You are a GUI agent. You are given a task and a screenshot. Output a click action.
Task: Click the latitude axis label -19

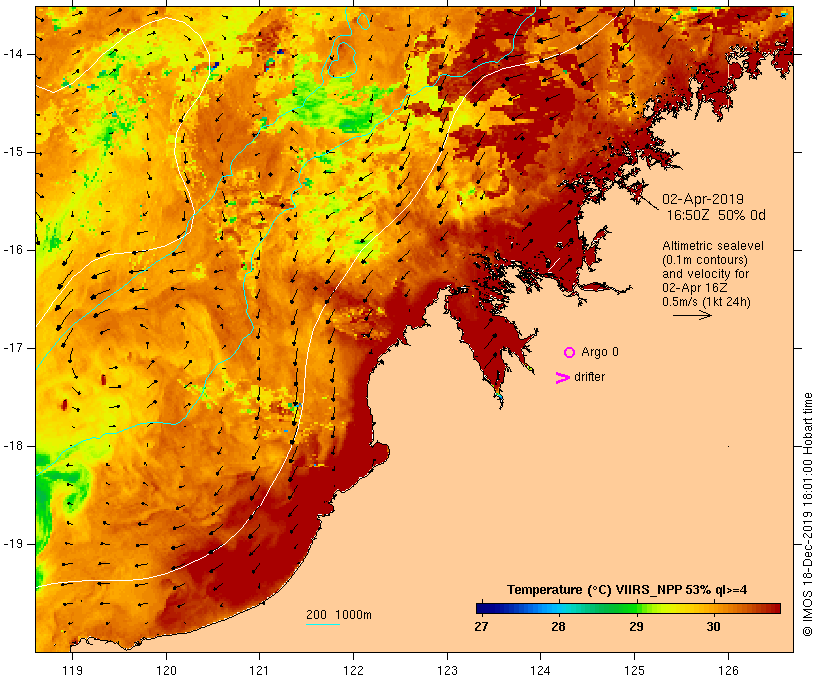point(13,544)
